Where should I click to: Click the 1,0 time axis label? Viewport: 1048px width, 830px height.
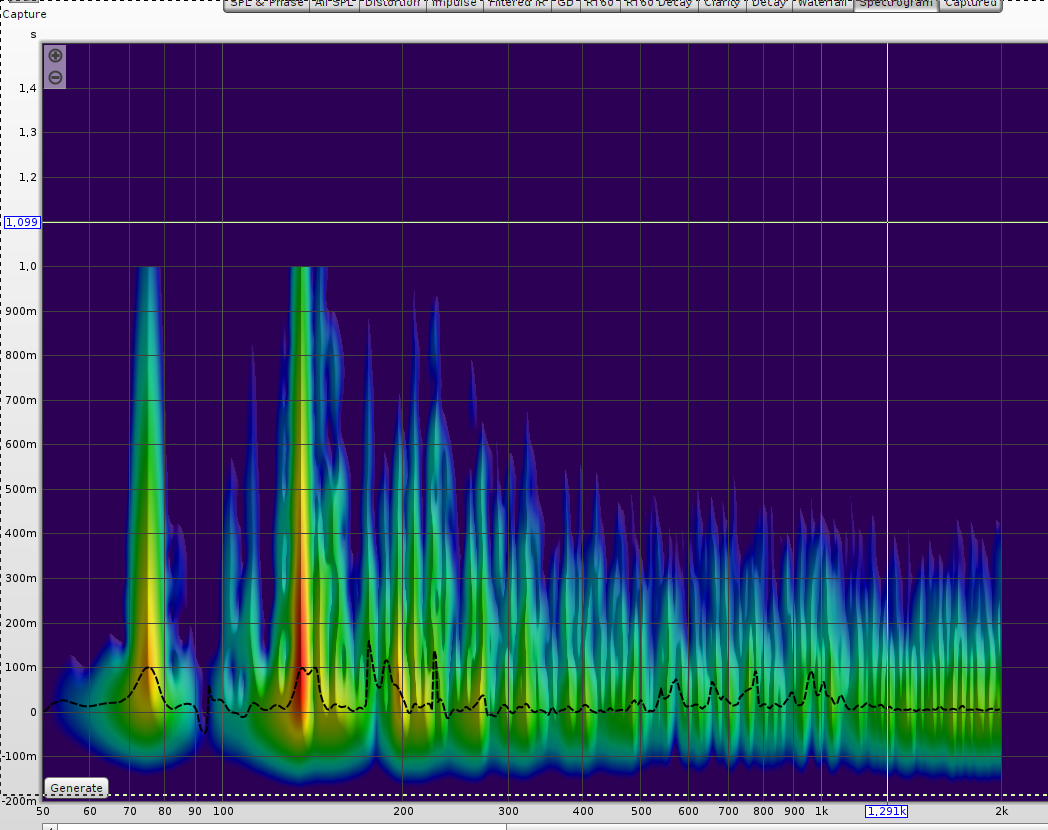coord(27,266)
